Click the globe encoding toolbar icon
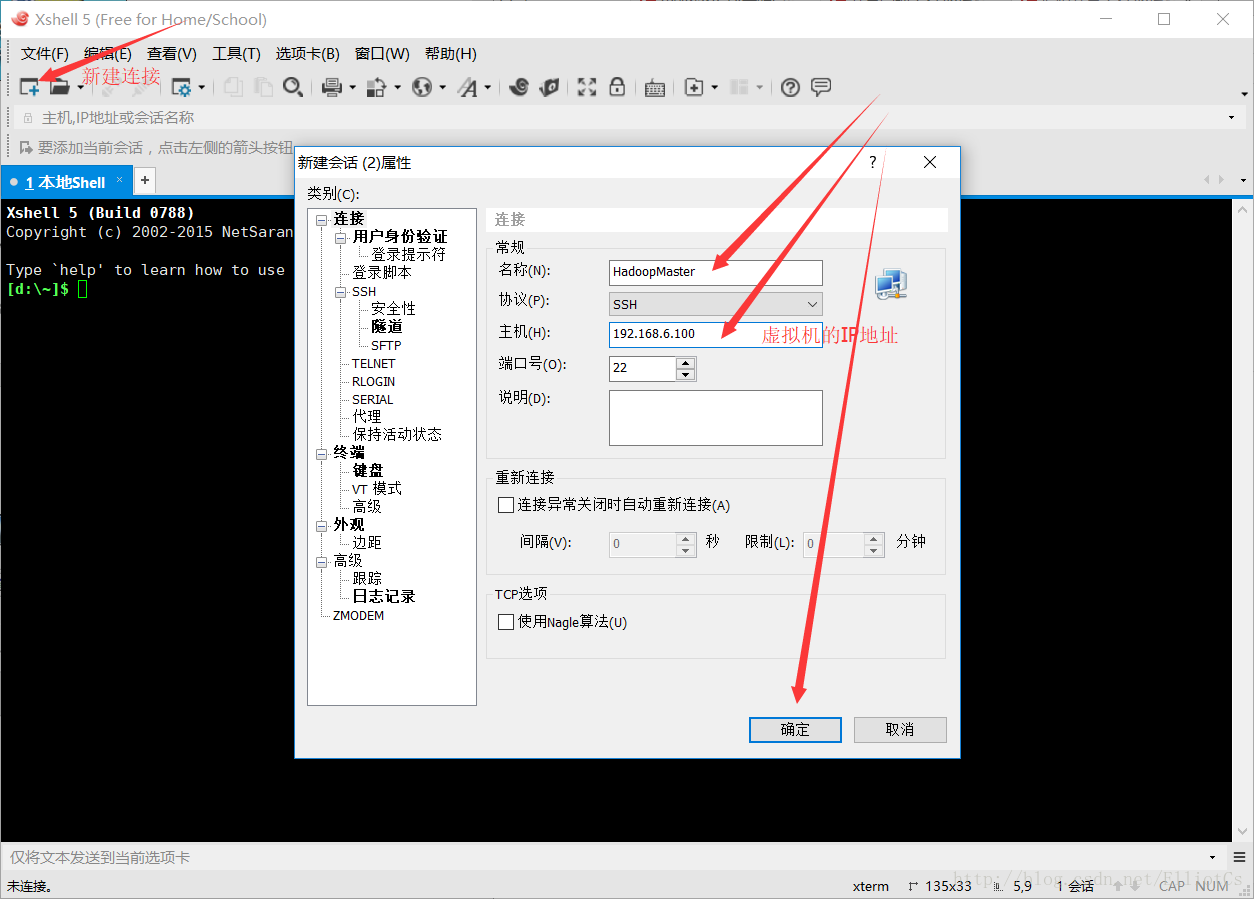This screenshot has height=899, width=1254. 422,87
